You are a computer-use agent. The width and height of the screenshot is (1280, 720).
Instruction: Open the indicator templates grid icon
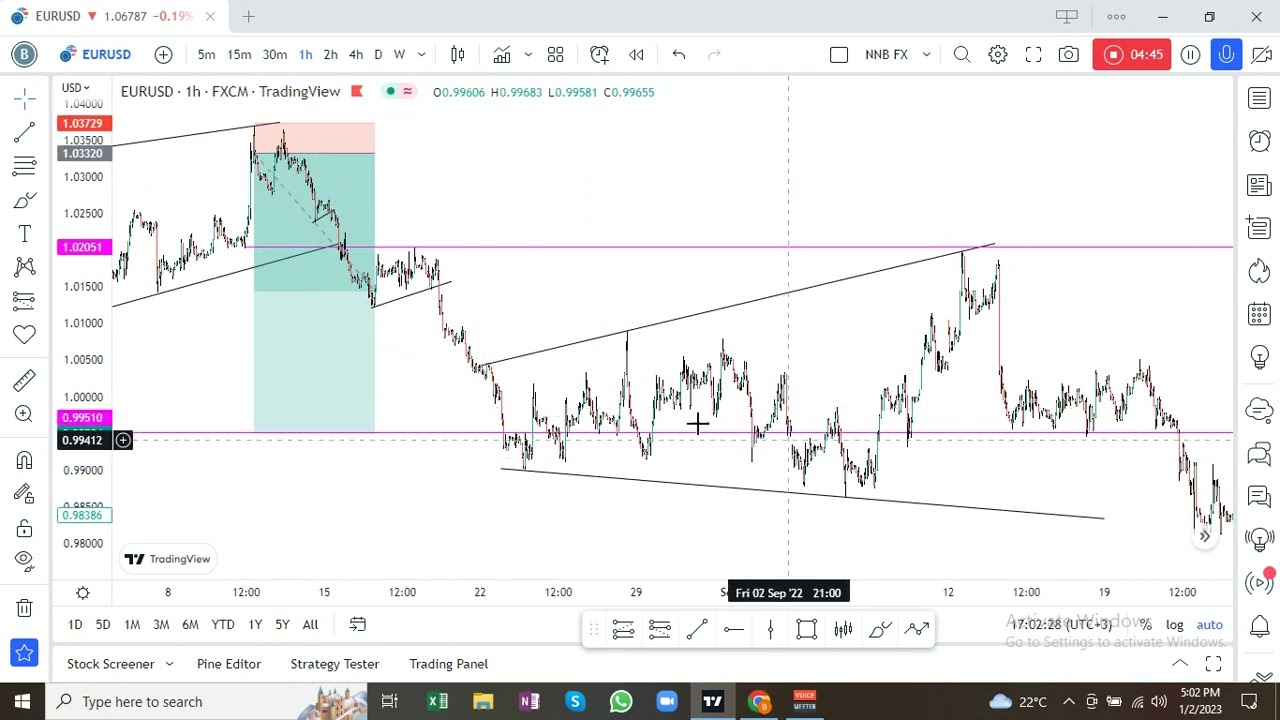(556, 54)
